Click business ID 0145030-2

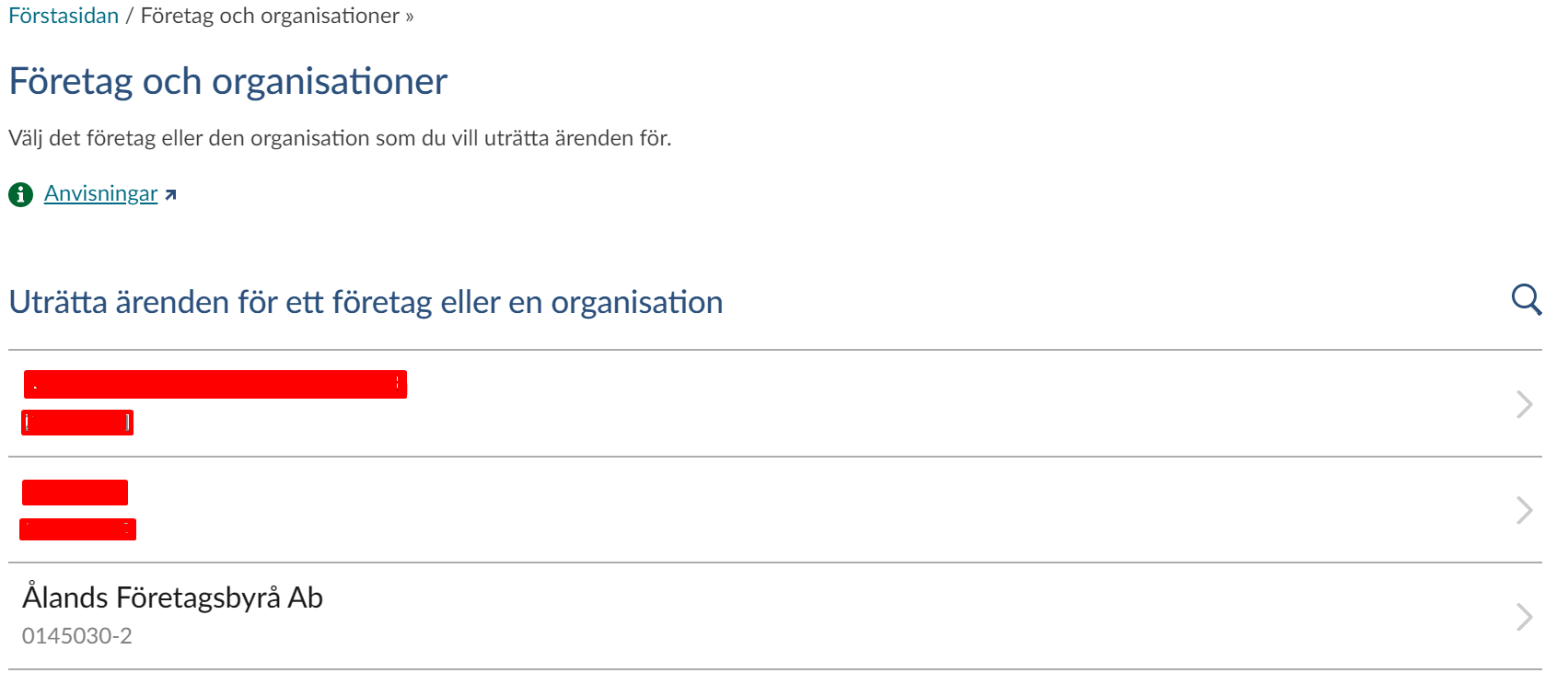click(77, 636)
